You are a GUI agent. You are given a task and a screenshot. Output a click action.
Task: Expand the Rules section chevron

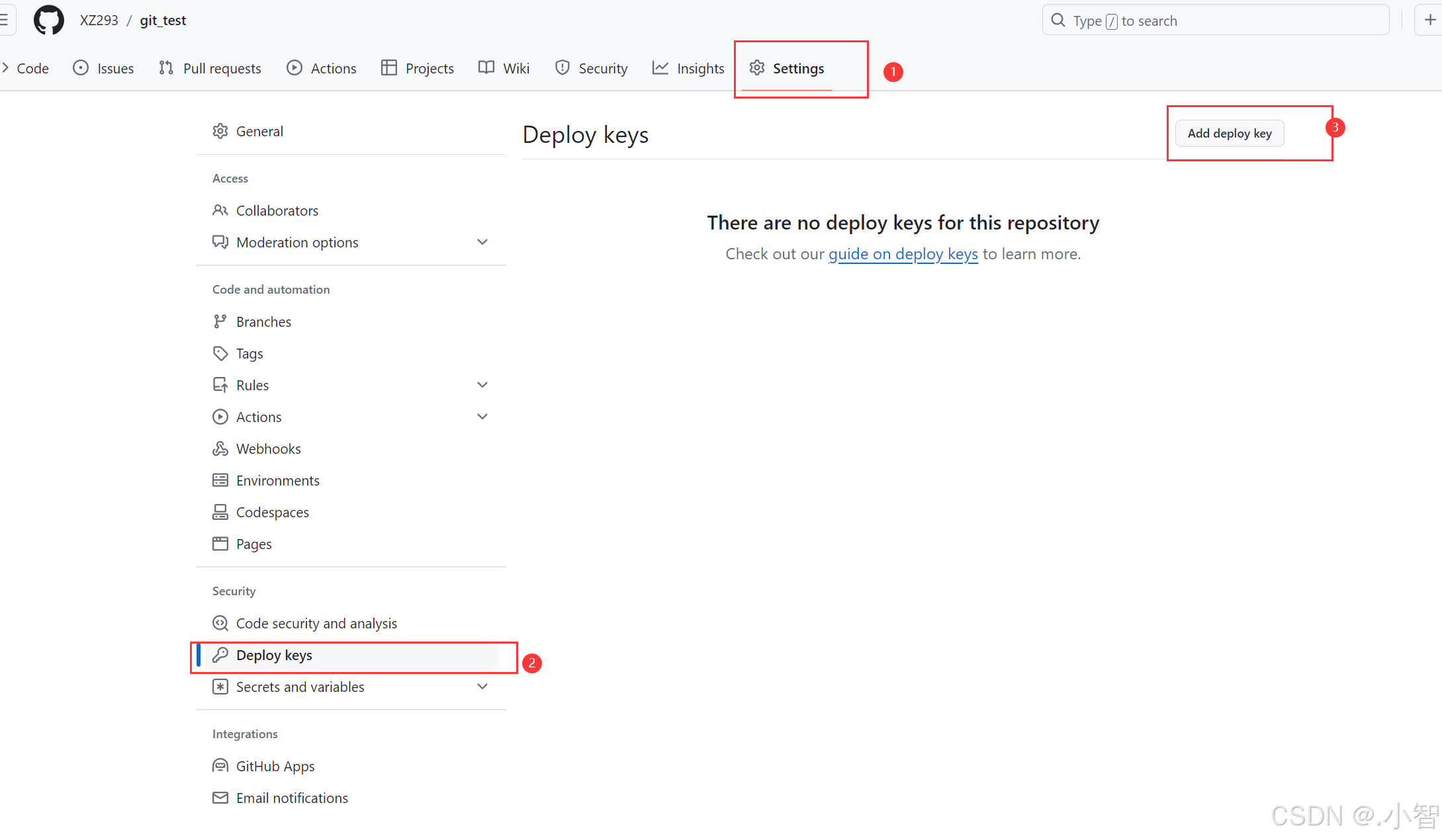coord(482,385)
